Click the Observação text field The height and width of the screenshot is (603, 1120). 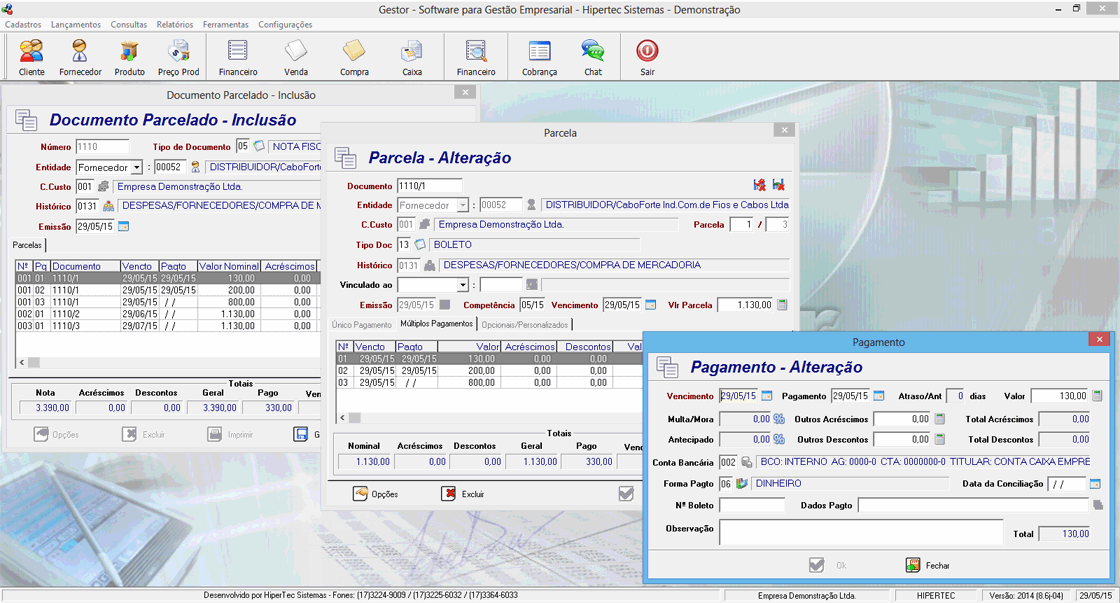pyautogui.click(x=861, y=532)
